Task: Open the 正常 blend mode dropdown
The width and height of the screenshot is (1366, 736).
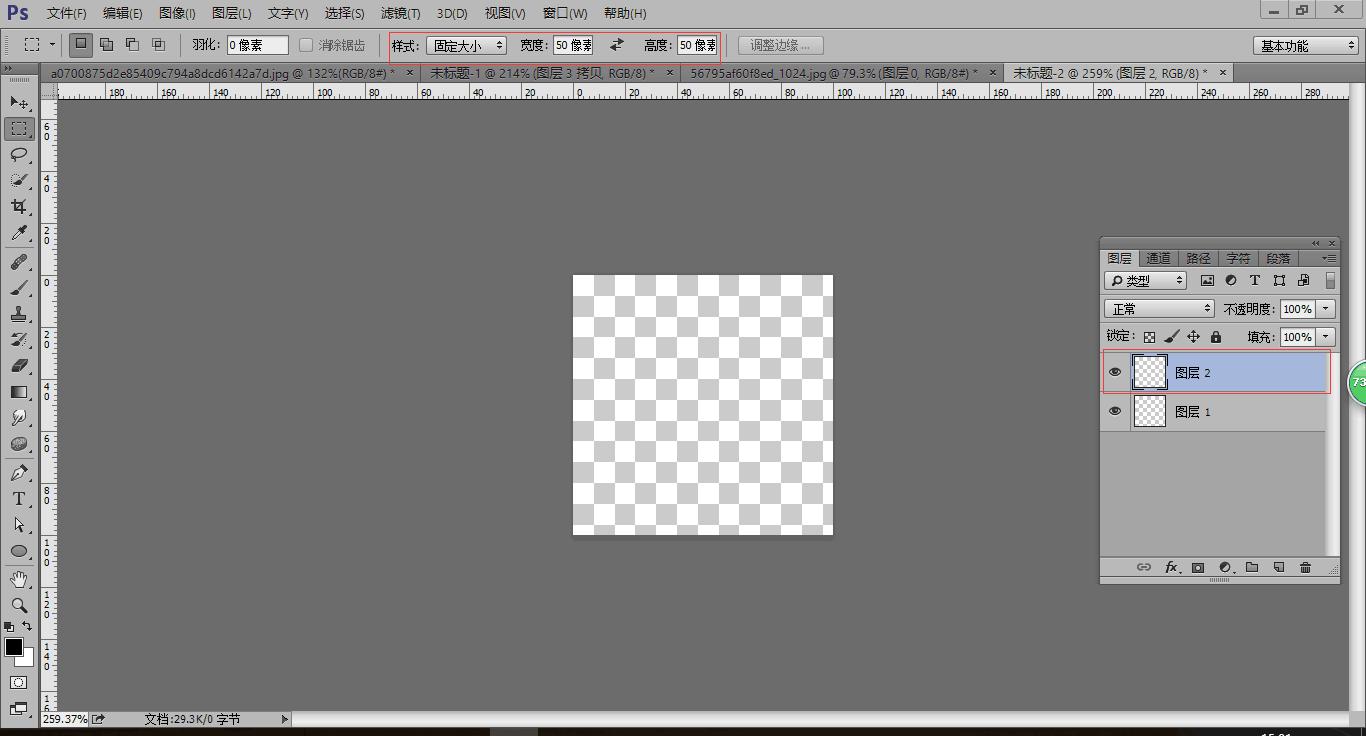Action: [1159, 309]
